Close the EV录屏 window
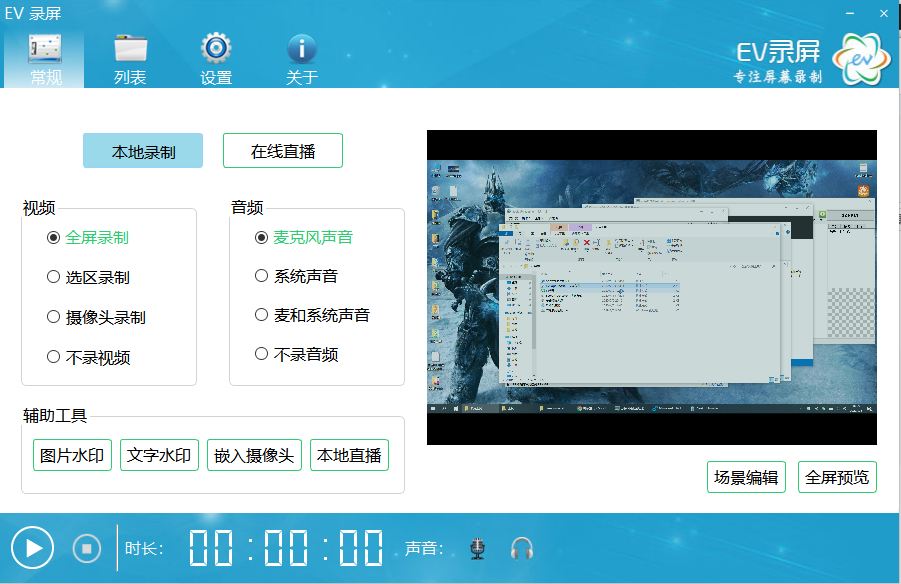The image size is (901, 584). coord(884,13)
